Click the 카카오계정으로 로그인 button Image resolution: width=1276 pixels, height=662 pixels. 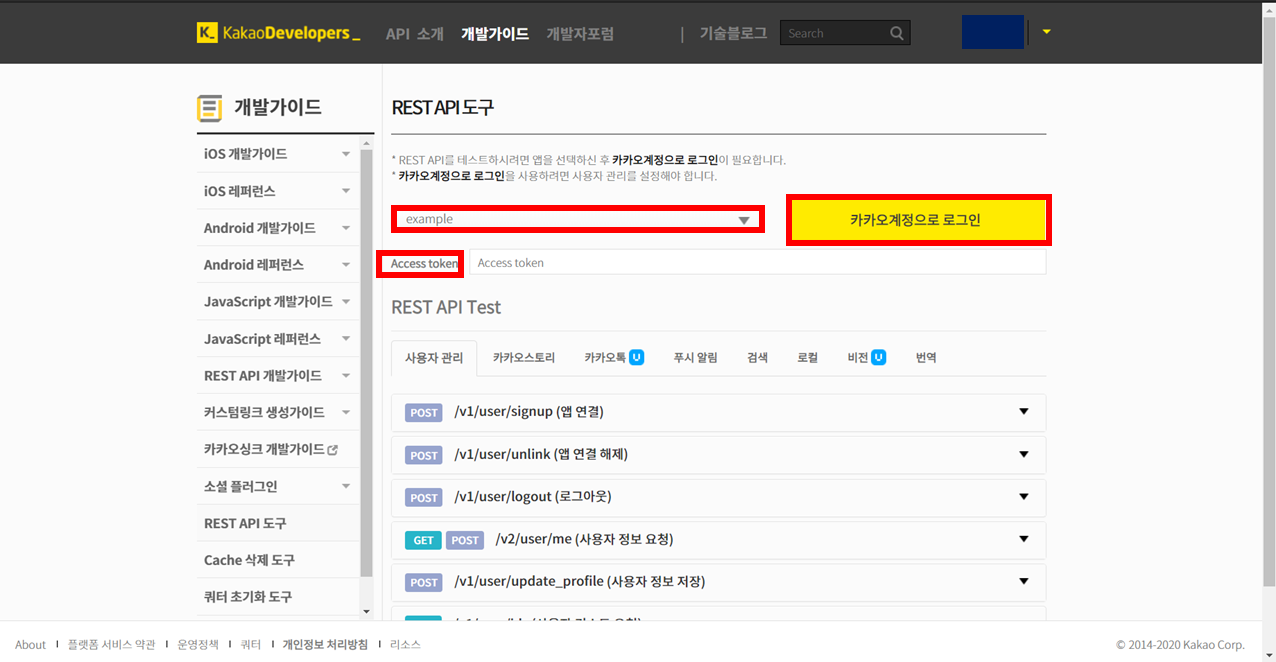pos(918,220)
